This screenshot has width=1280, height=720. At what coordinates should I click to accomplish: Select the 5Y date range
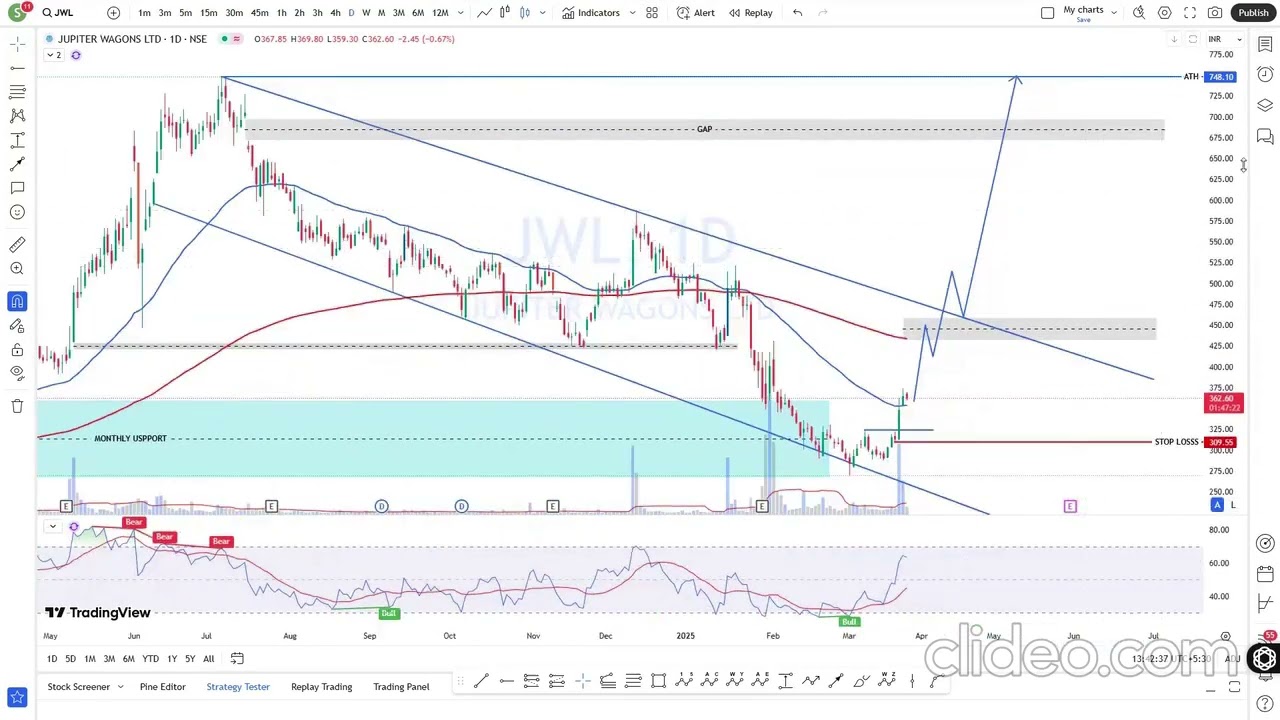pos(190,659)
